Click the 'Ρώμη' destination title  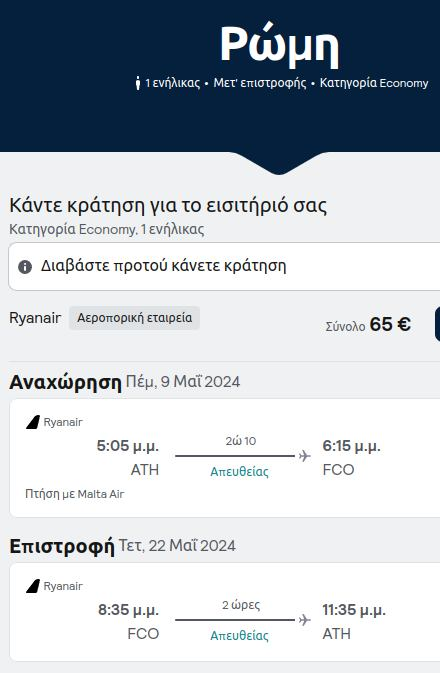tap(279, 45)
